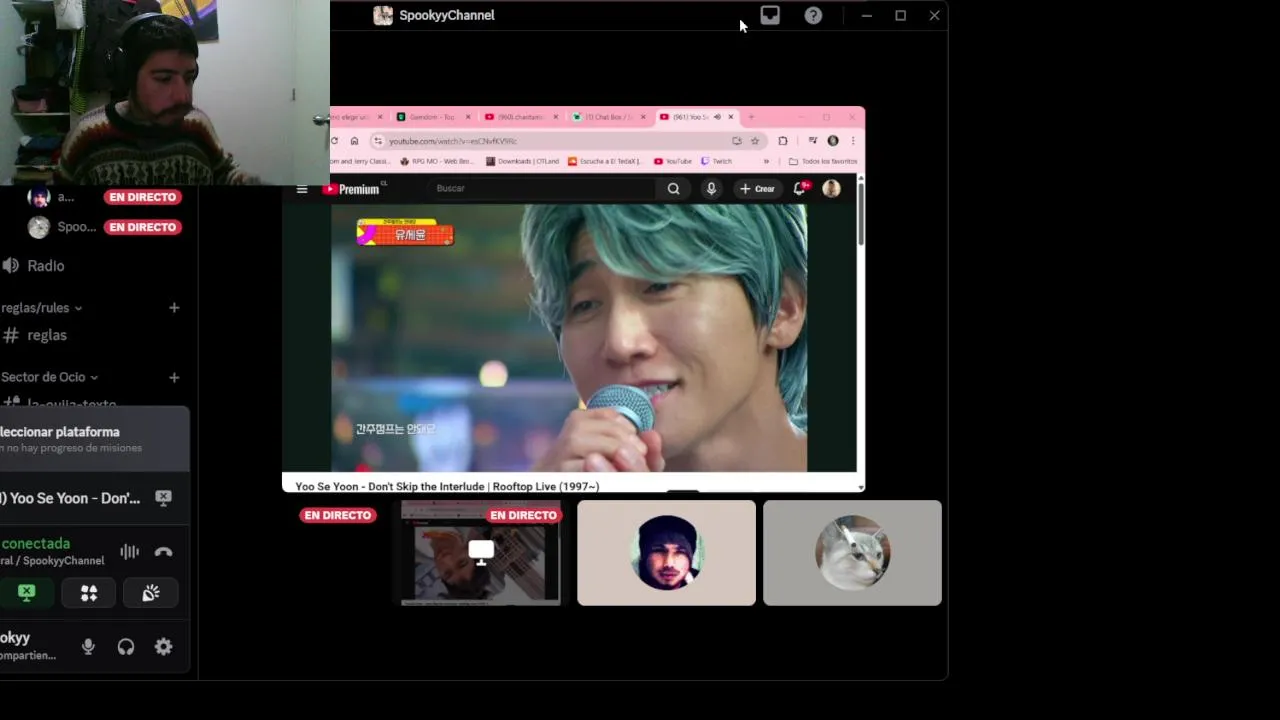Screen dimensions: 1280x720
Task: Close the Chat Box browser tab
Action: [643, 117]
